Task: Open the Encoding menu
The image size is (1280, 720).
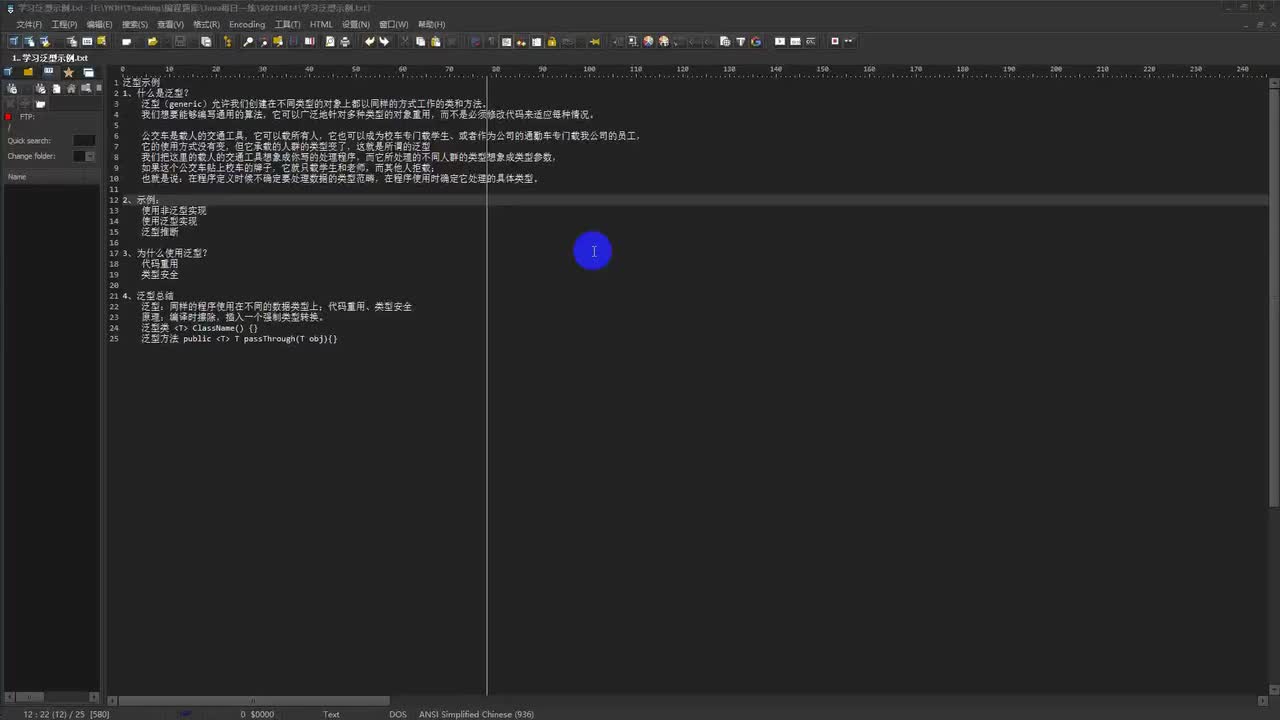Action: point(247,24)
